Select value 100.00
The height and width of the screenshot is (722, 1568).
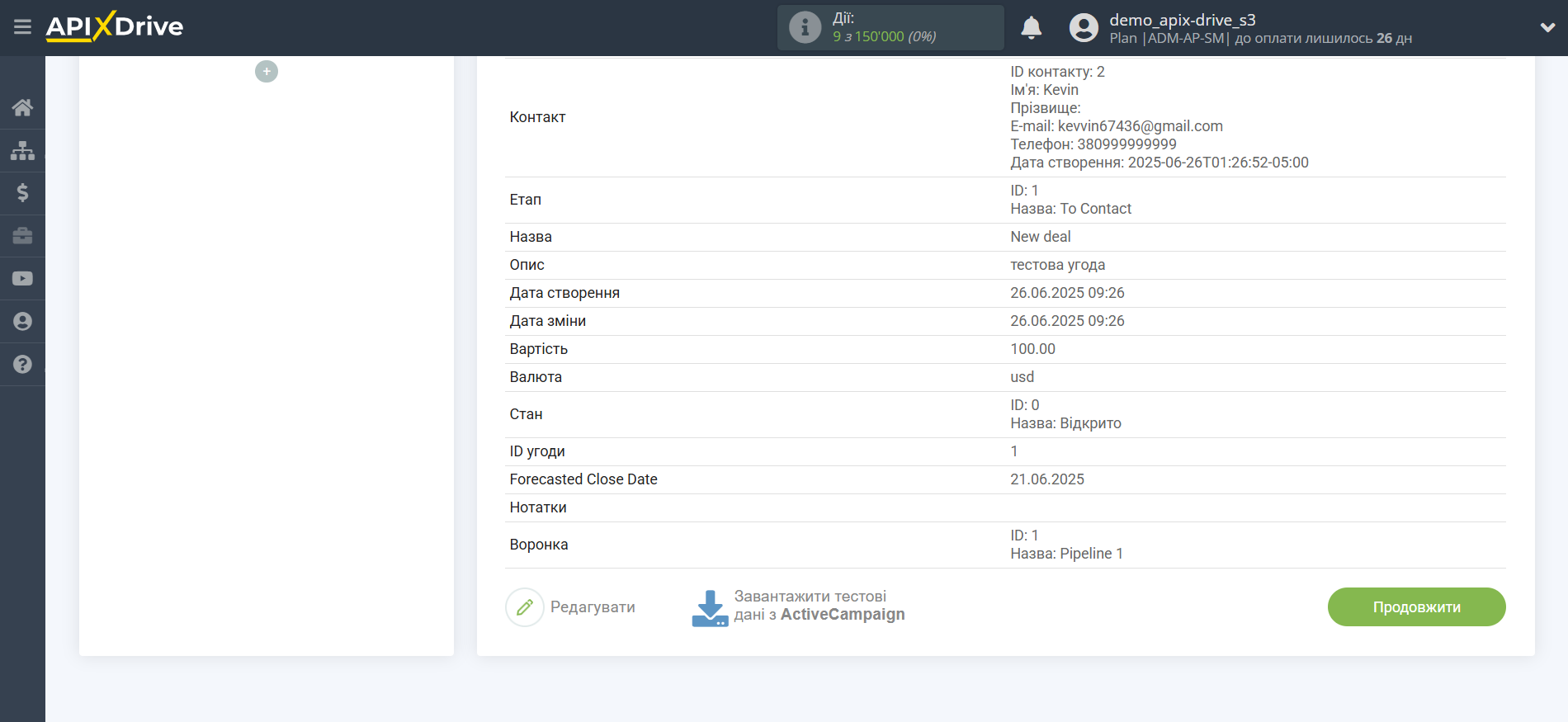pyautogui.click(x=1032, y=349)
